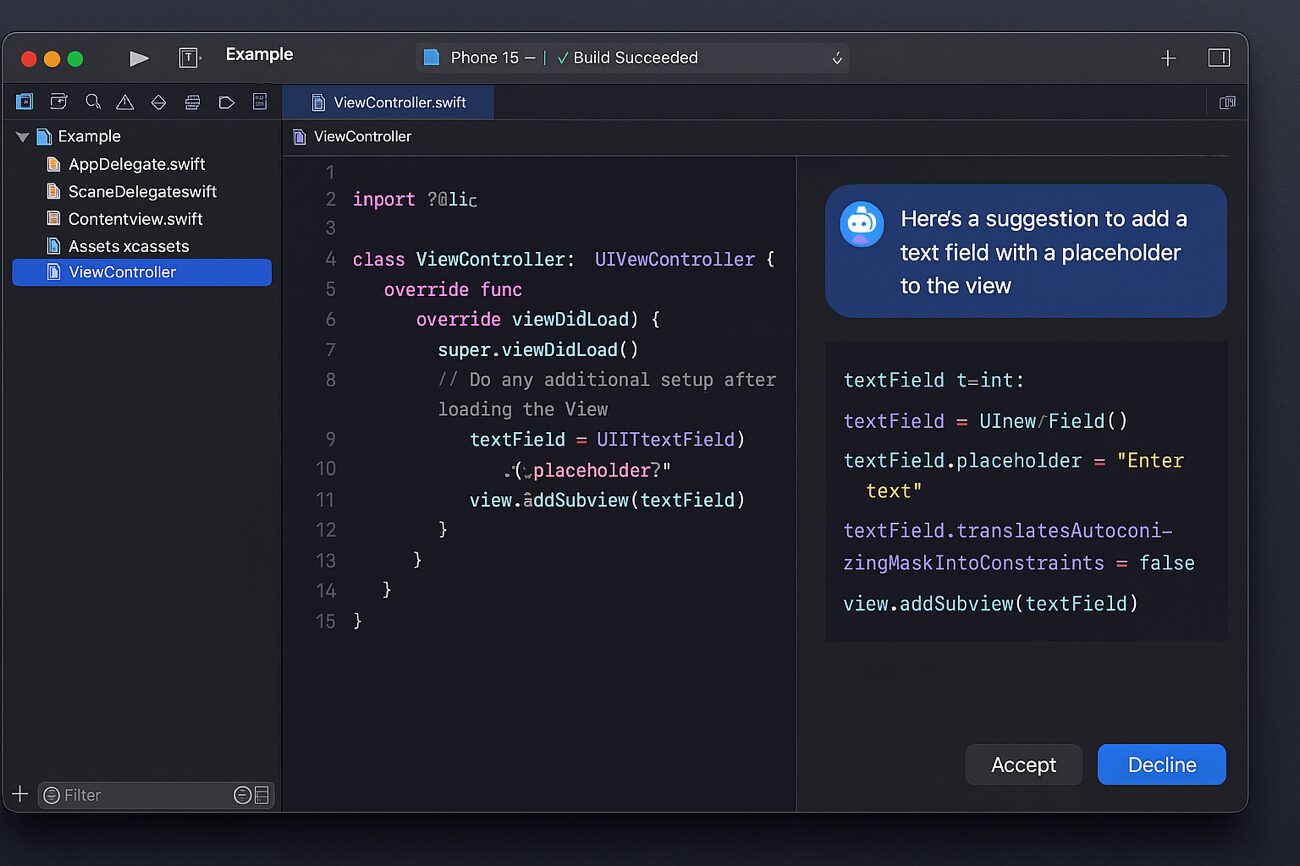Toggle the inspector panel in the toolbar
Image resolution: width=1300 pixels, height=866 pixels.
[1218, 58]
